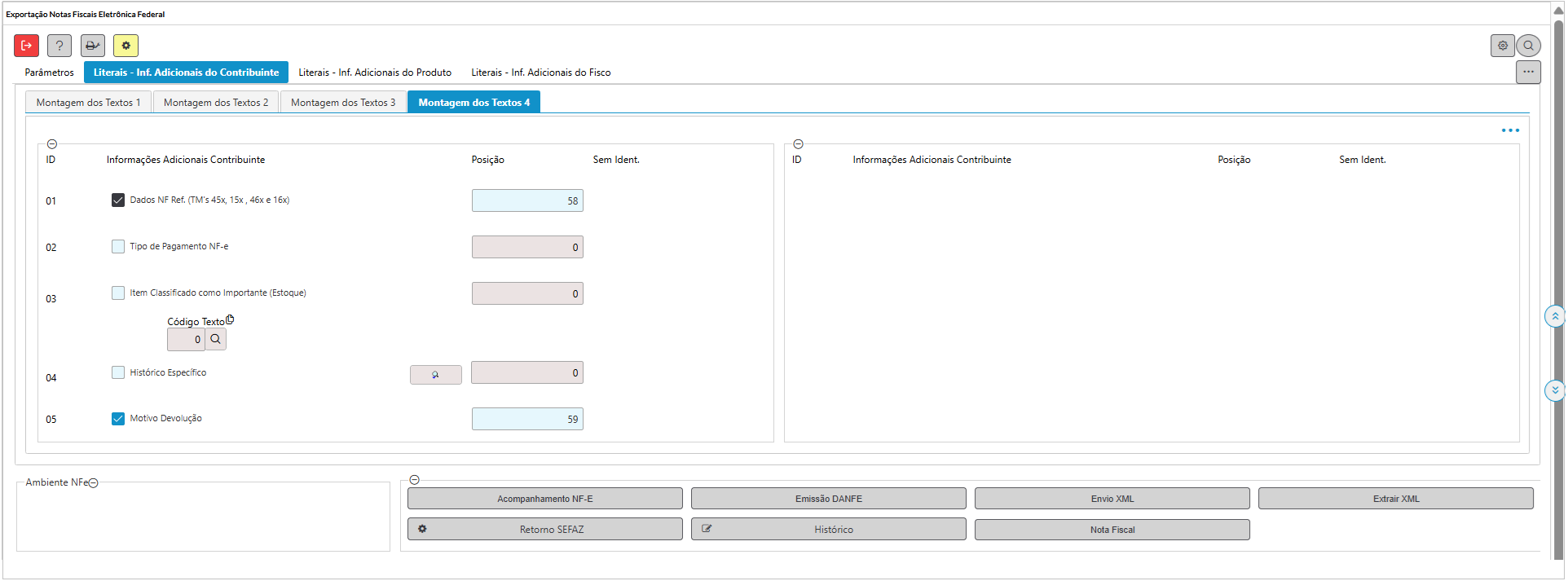Viewport: 1568px width, 581px height.
Task: Enable Tipo de Pagamento NF-e checkbox
Action: tap(118, 247)
